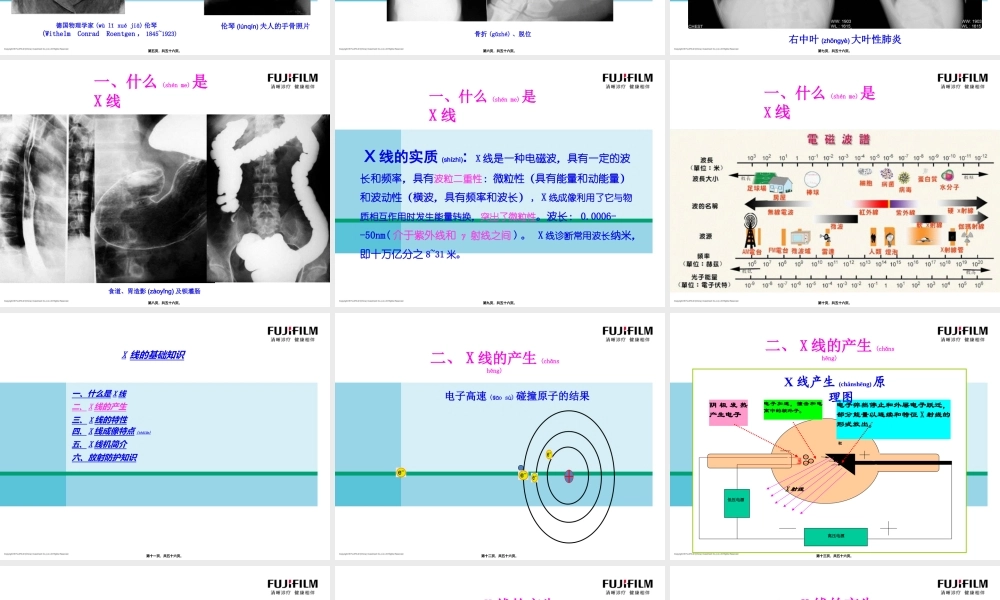Select the baseball icon on the spectrum chart
Screen dimensions: 1000x600
coord(812,178)
